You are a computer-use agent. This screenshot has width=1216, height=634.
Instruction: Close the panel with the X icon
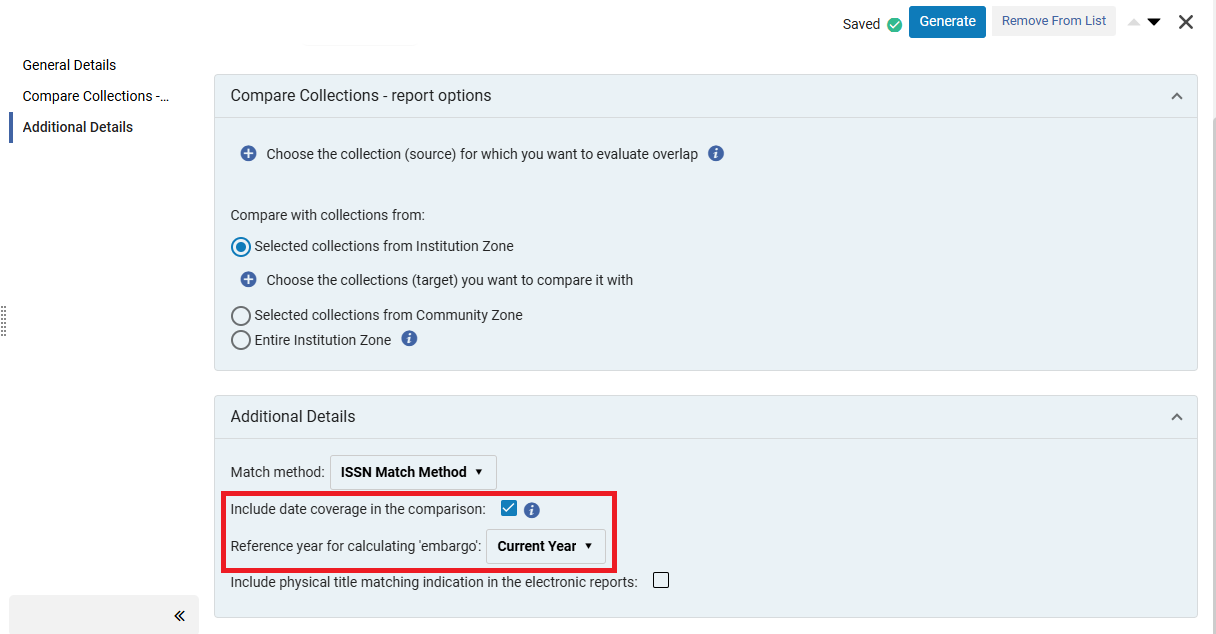1186,22
